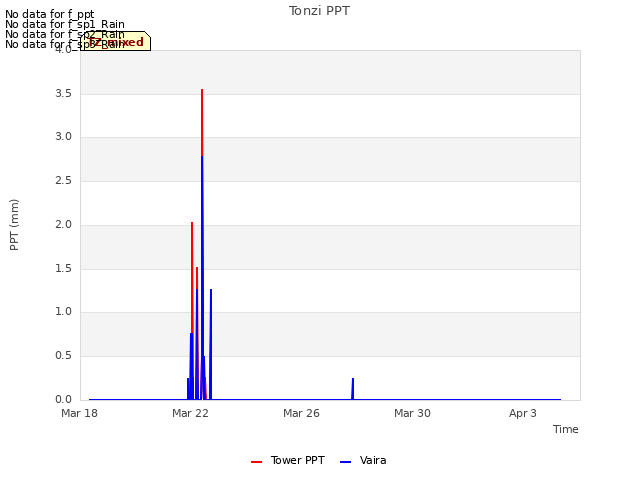Click the 1.5 y-axis tick label
The image size is (640, 480).
(63, 269)
